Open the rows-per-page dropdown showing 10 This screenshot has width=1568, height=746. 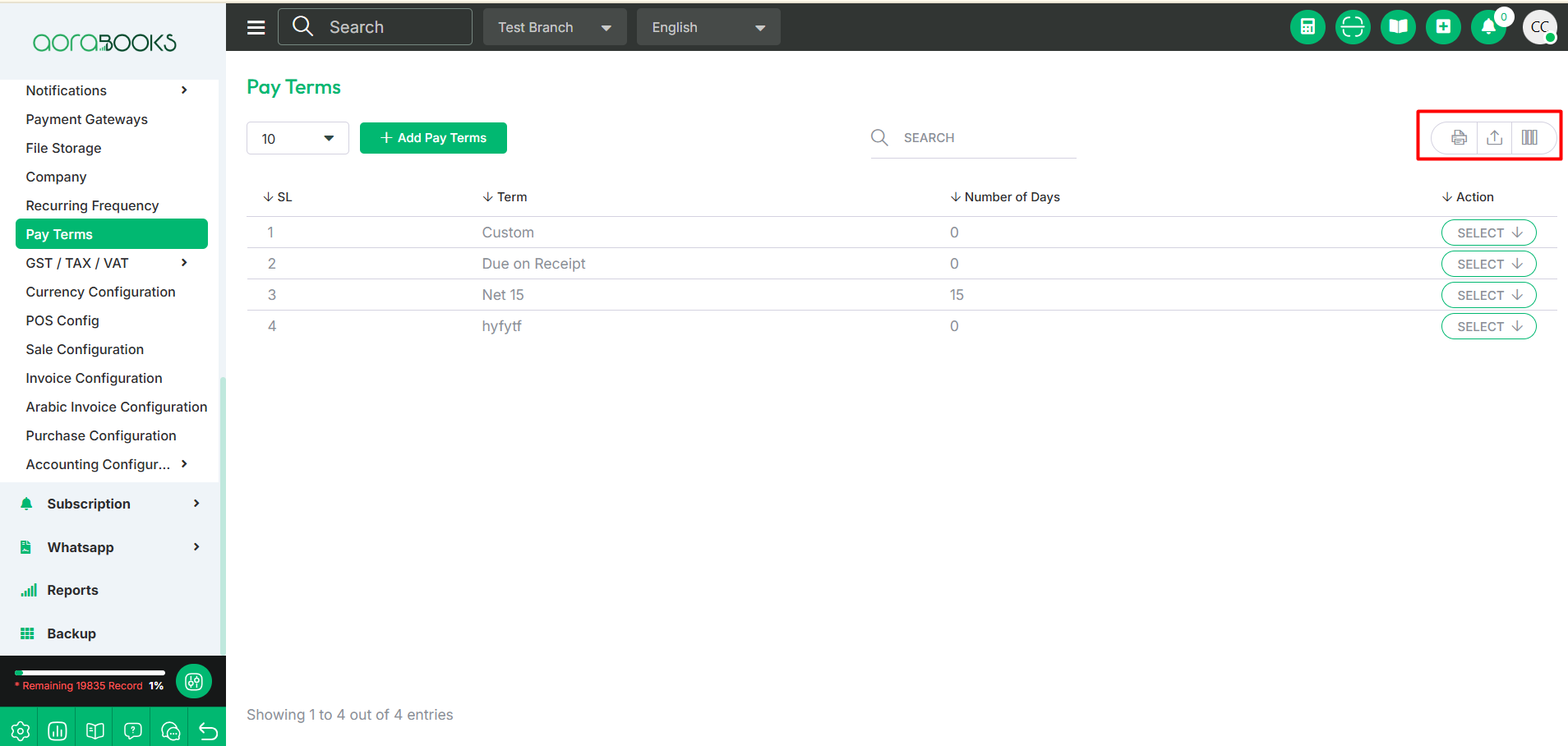point(297,138)
